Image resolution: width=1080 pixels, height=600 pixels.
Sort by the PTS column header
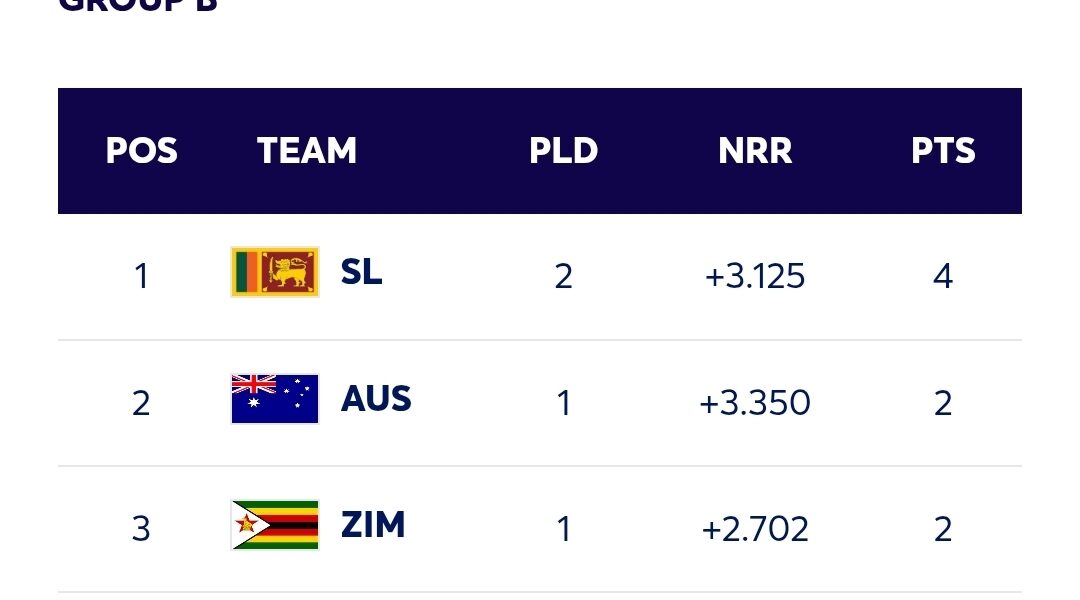943,151
